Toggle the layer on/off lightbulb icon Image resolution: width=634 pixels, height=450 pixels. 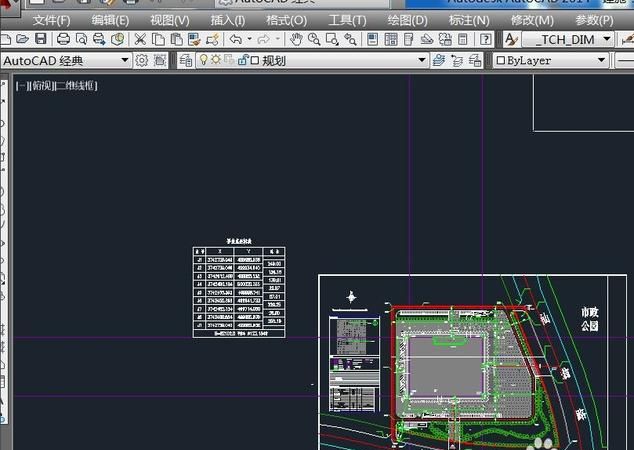point(201,60)
